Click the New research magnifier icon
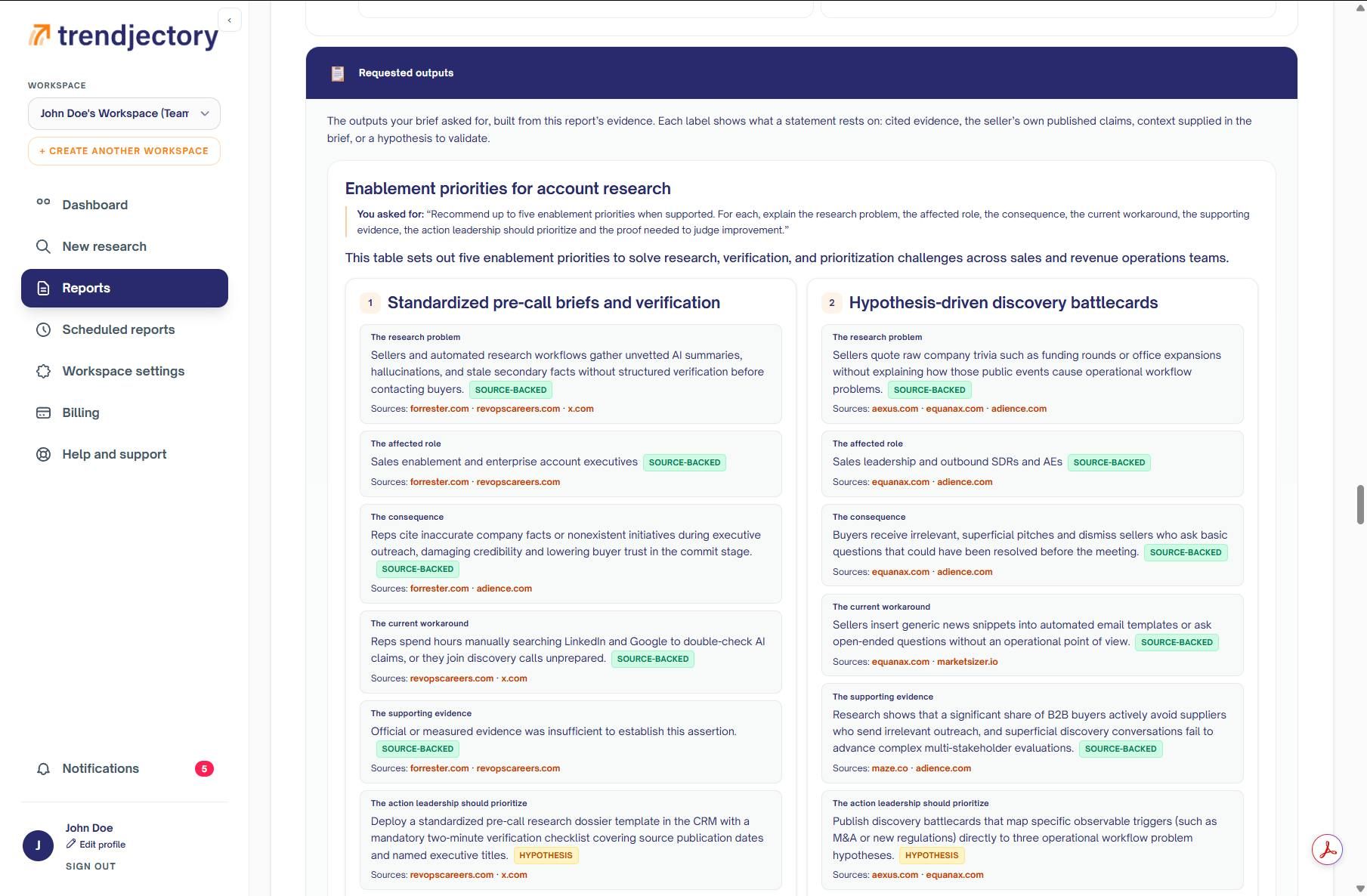The width and height of the screenshot is (1367, 896). pyautogui.click(x=43, y=246)
